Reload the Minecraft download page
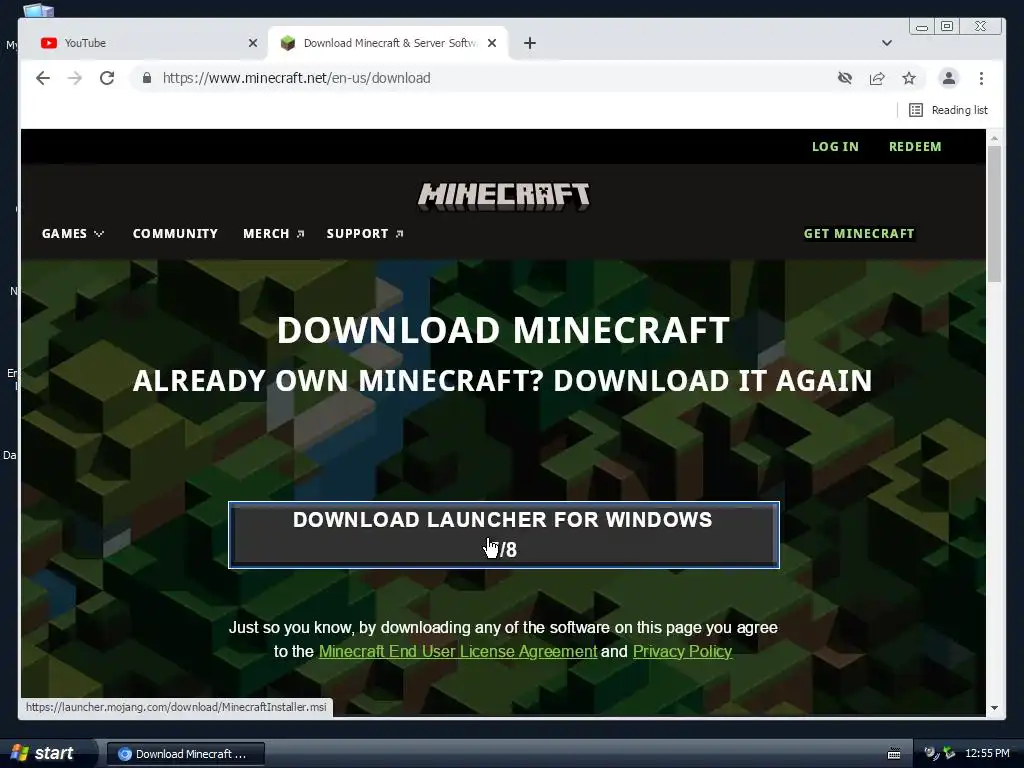Screen dimensions: 1024x768 click(x=107, y=78)
